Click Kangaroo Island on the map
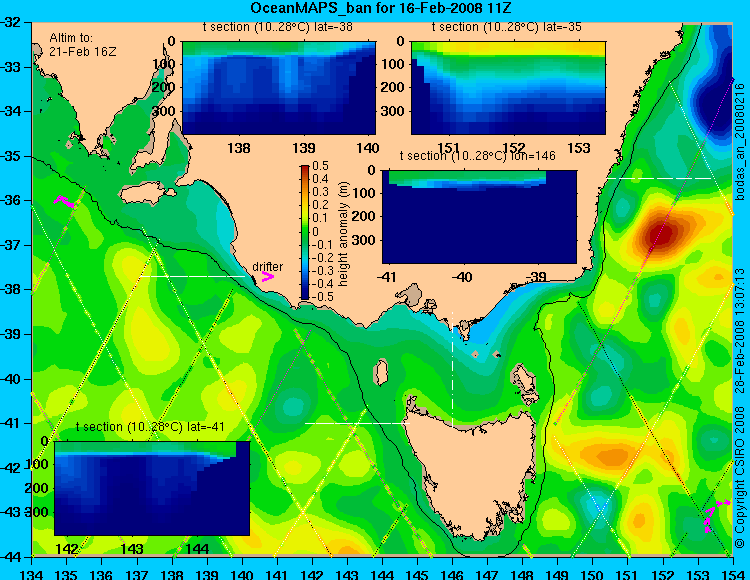The height and width of the screenshot is (580, 750). tap(147, 194)
